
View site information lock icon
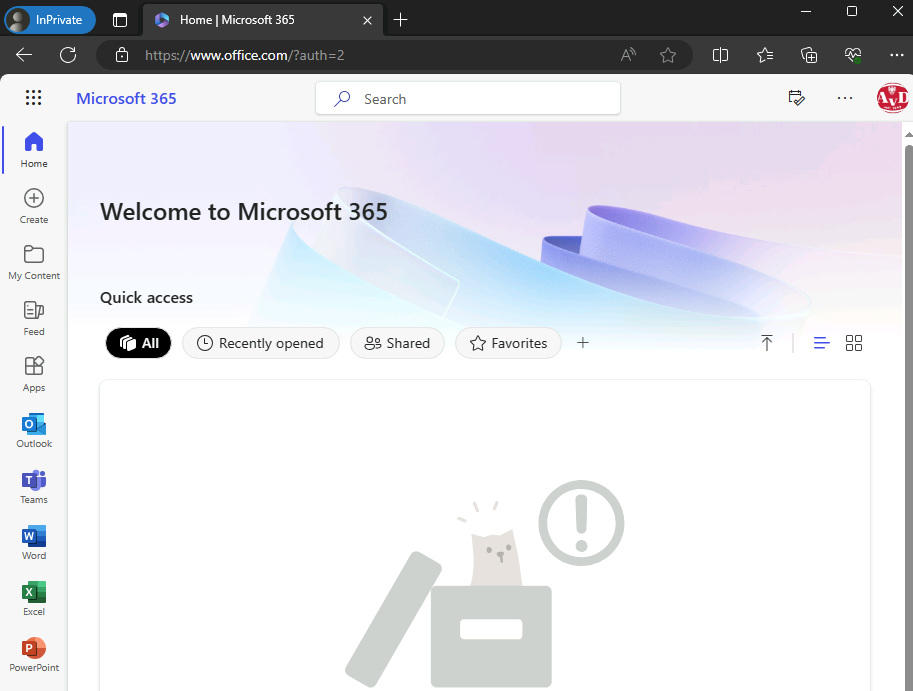pyautogui.click(x=122, y=55)
